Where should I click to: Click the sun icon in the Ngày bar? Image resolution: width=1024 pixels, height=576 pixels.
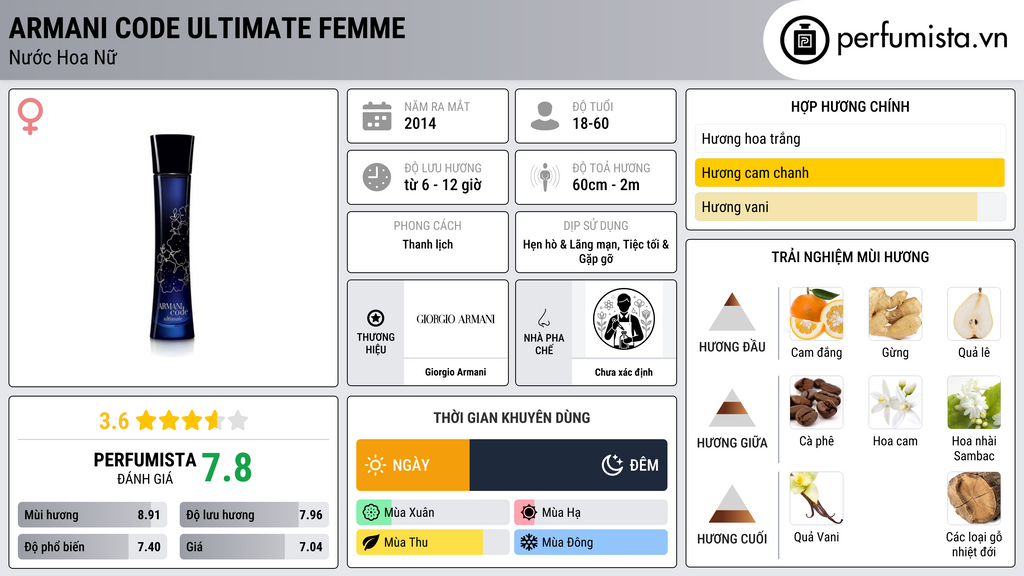tap(376, 465)
